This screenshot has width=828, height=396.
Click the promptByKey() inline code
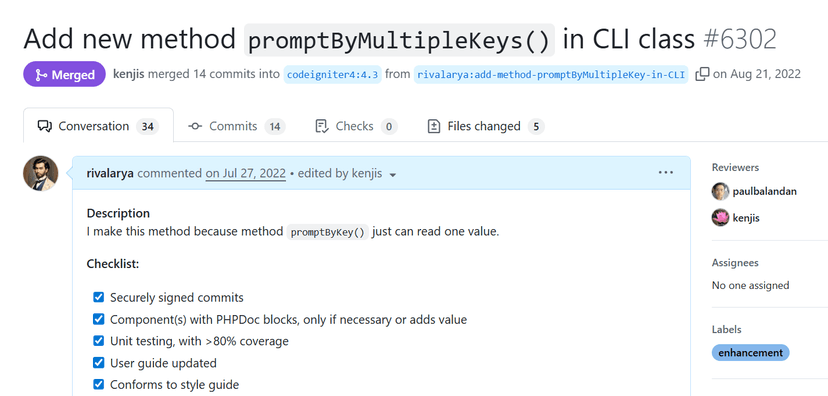[328, 232]
